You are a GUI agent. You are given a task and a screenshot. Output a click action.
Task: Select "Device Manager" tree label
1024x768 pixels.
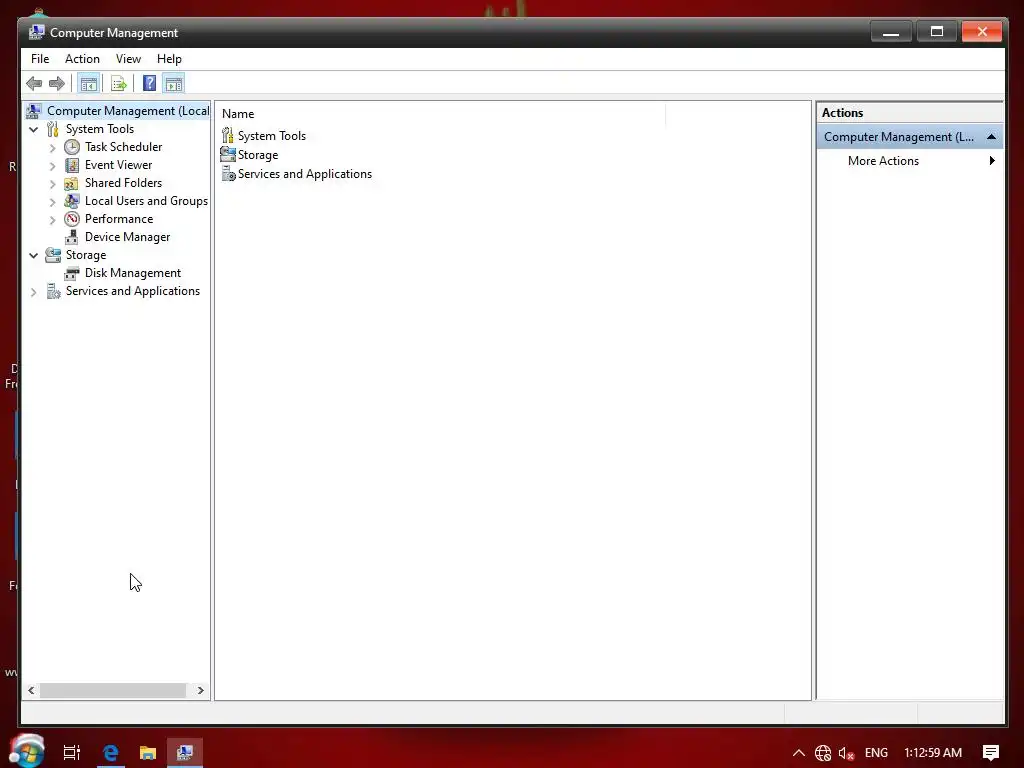[127, 237]
